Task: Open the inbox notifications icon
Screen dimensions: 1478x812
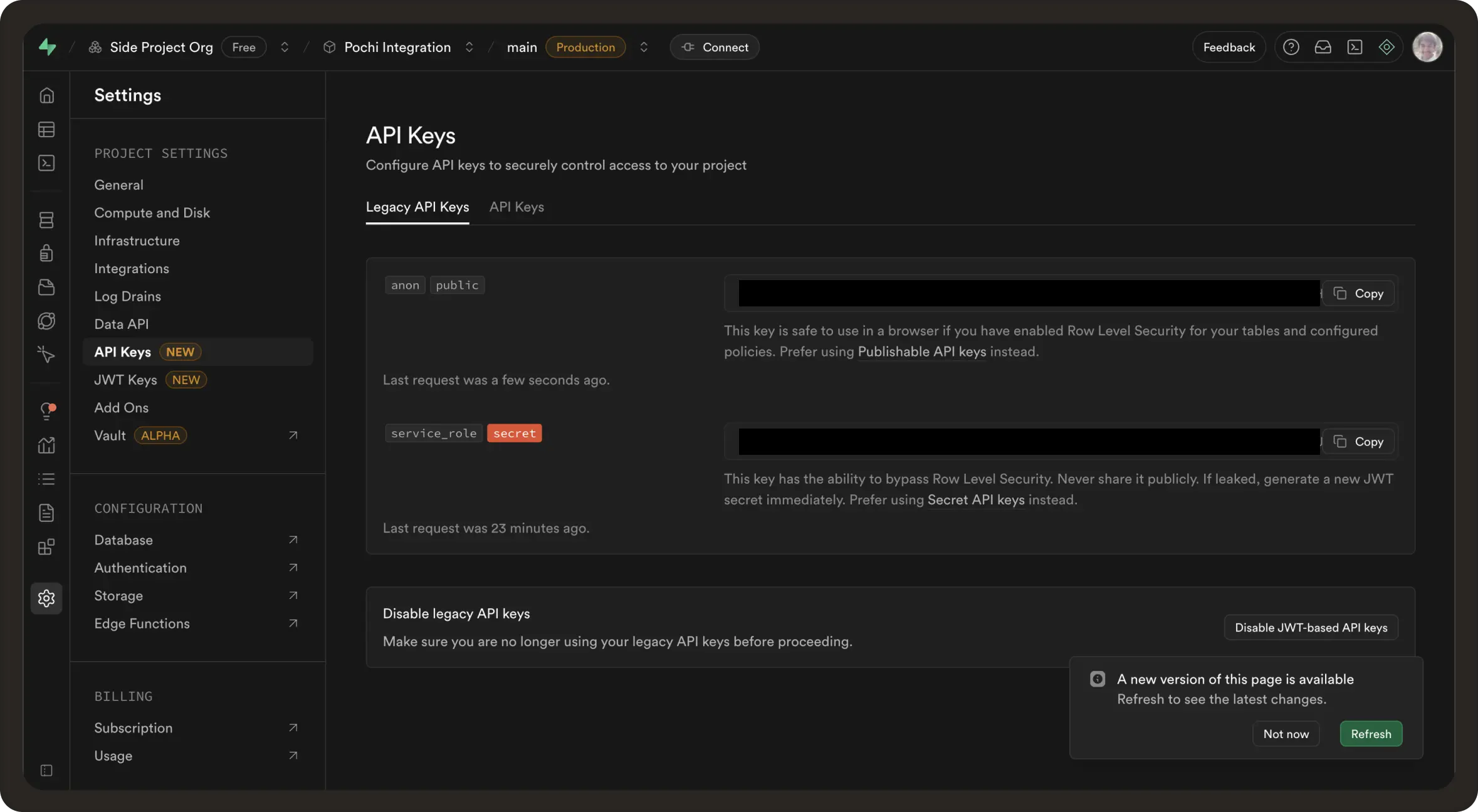Action: [1323, 47]
